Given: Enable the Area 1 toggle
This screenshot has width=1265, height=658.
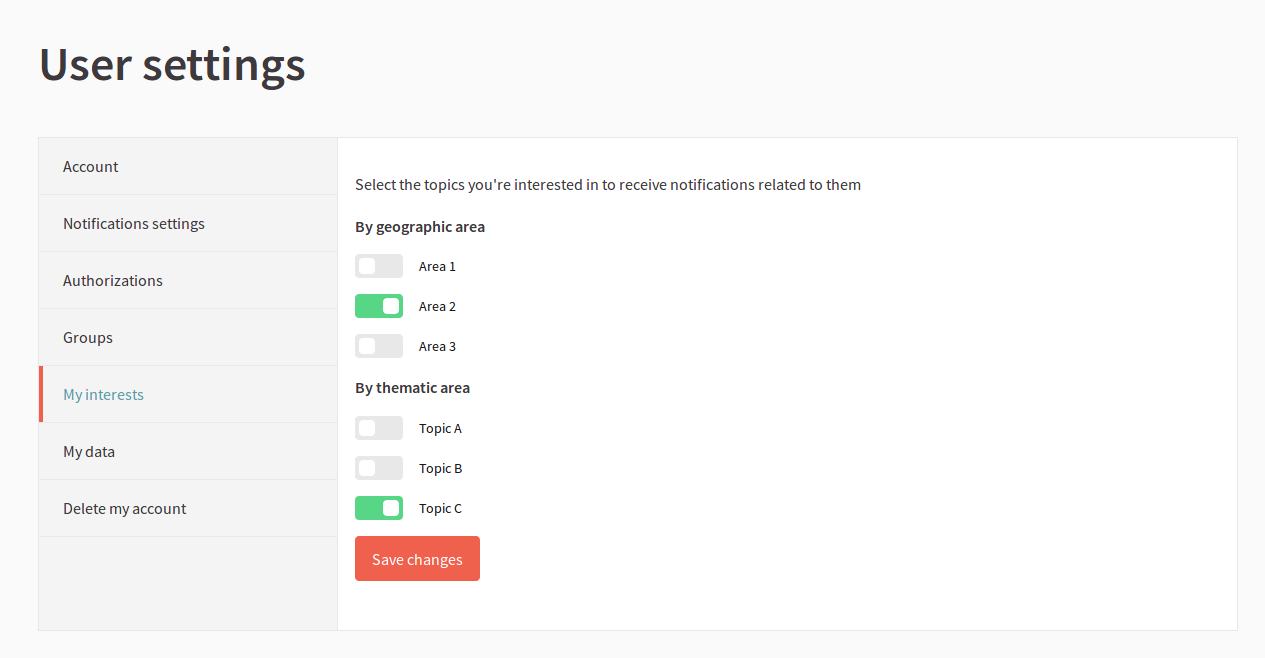Looking at the screenshot, I should tap(379, 266).
